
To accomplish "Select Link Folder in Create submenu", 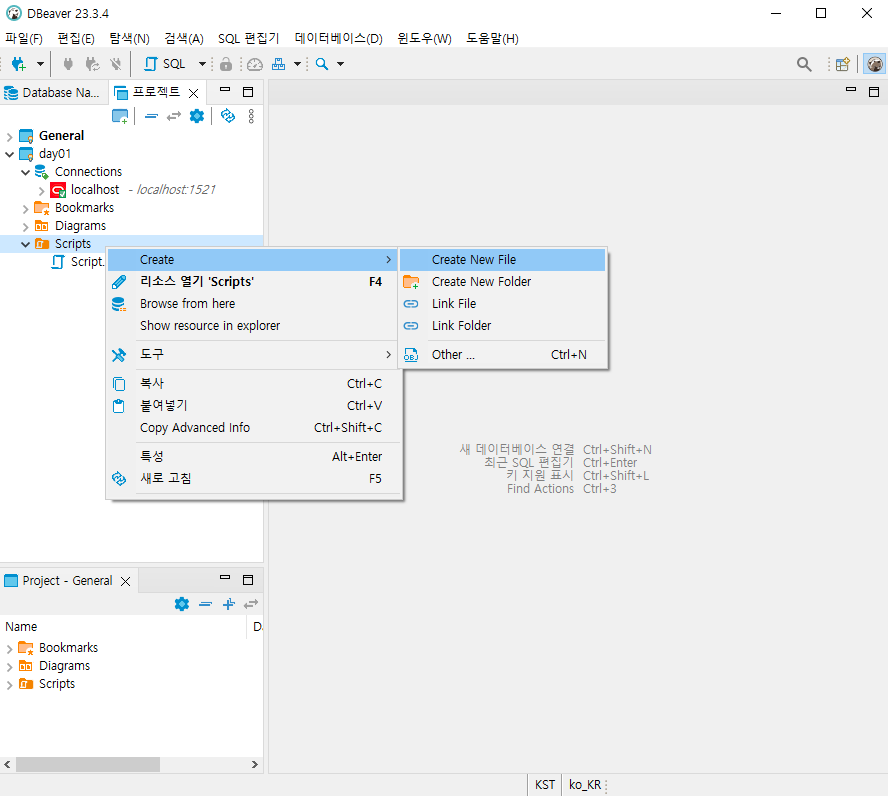I will pos(503,326).
